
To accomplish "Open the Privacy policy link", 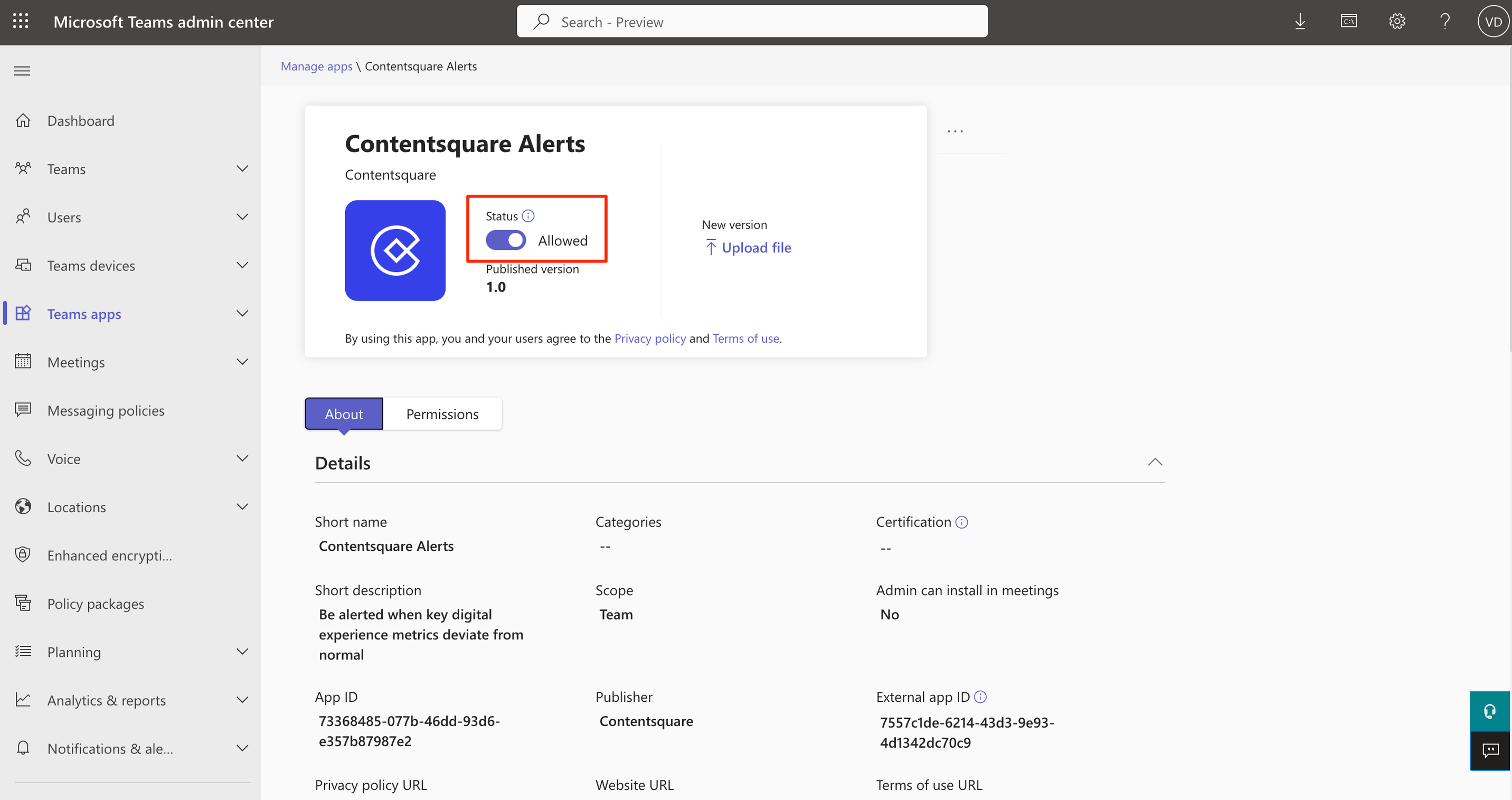I will pos(650,338).
